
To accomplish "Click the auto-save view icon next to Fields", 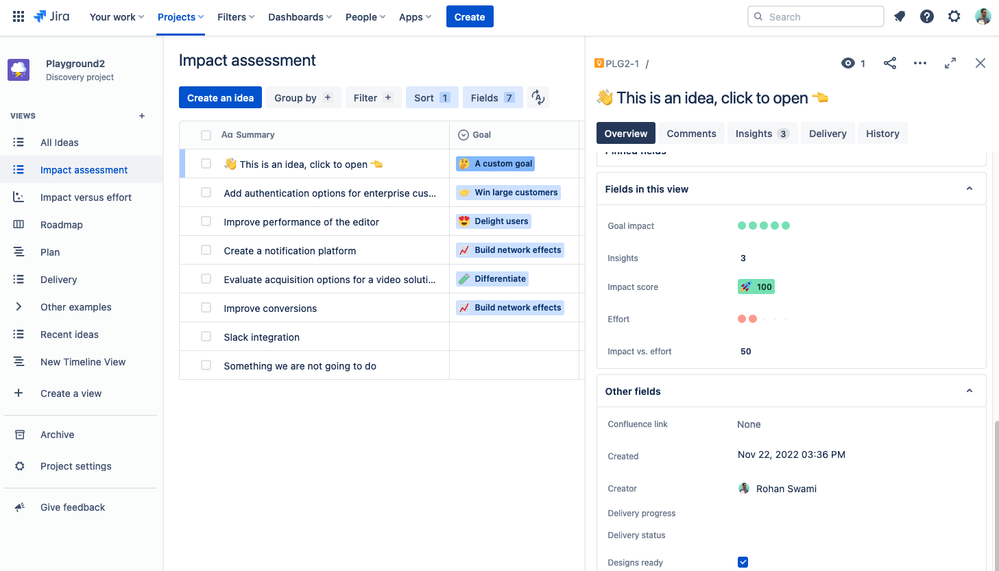I will click(x=538, y=98).
